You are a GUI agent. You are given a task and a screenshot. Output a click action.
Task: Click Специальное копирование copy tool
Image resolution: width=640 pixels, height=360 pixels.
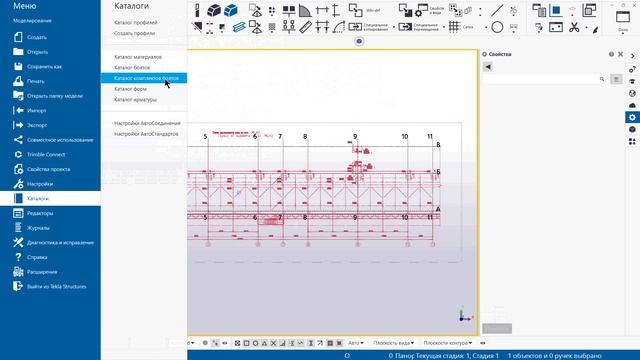pyautogui.click(x=369, y=27)
